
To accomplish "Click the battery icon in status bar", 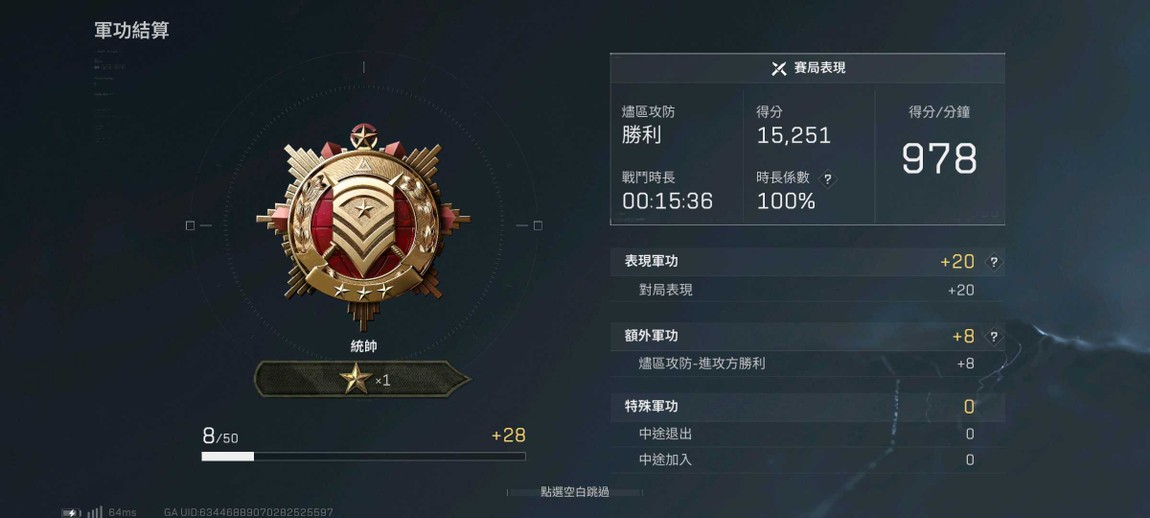I will tap(72, 512).
